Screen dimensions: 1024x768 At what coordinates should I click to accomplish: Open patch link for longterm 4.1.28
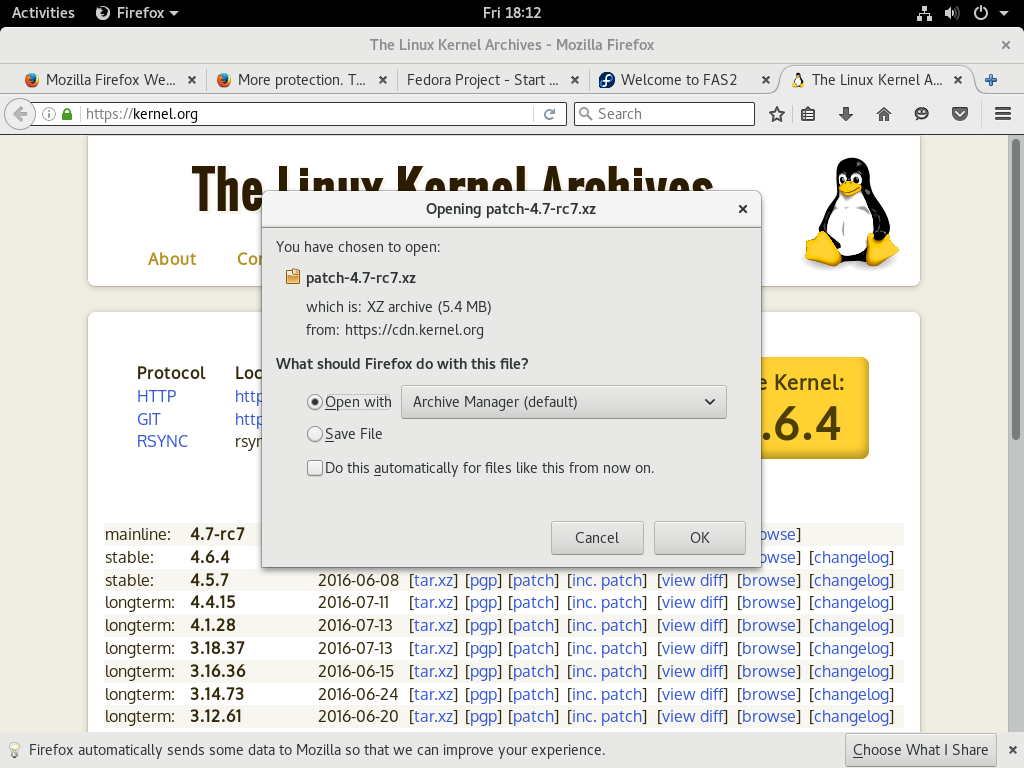pyautogui.click(x=534, y=626)
